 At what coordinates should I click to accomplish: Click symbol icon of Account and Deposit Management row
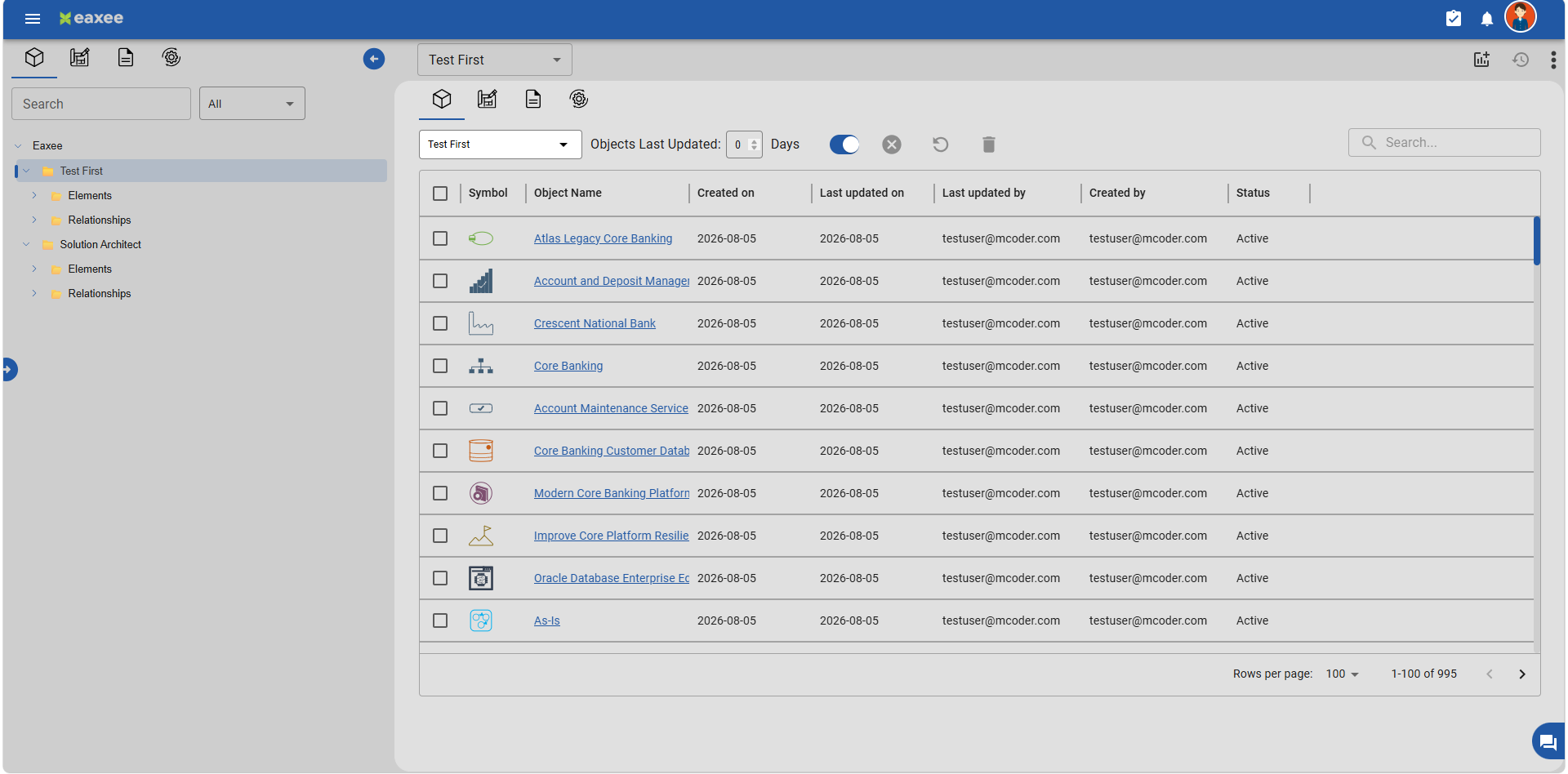click(x=481, y=281)
